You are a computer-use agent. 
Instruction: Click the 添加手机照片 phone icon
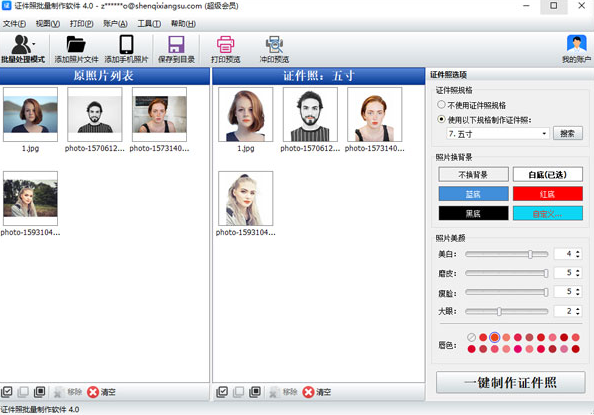pos(126,44)
